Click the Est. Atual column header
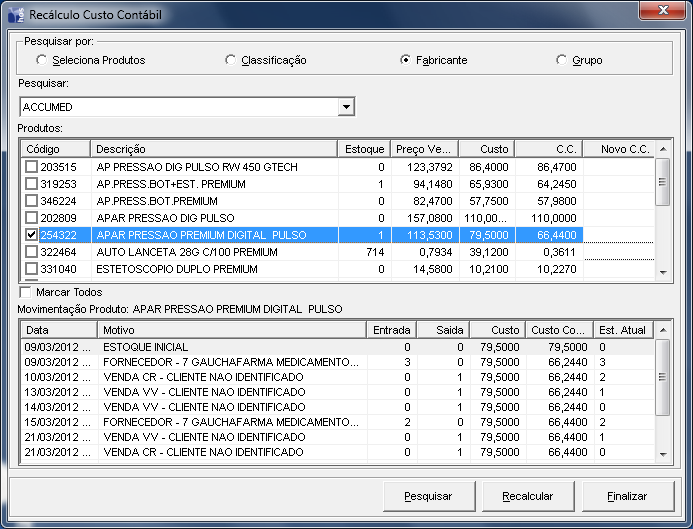 624,330
